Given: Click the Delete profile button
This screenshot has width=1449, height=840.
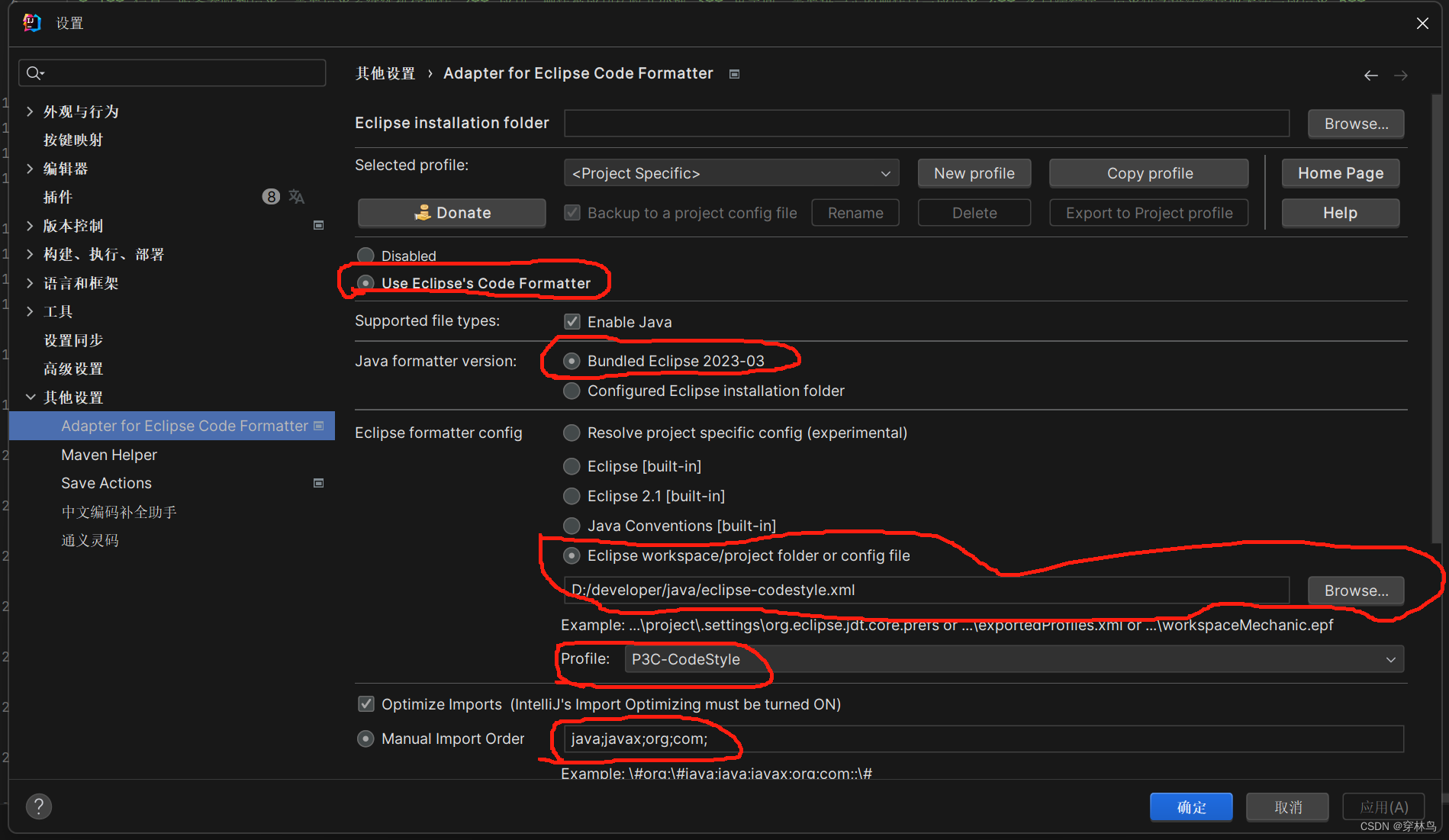Looking at the screenshot, I should point(974,213).
